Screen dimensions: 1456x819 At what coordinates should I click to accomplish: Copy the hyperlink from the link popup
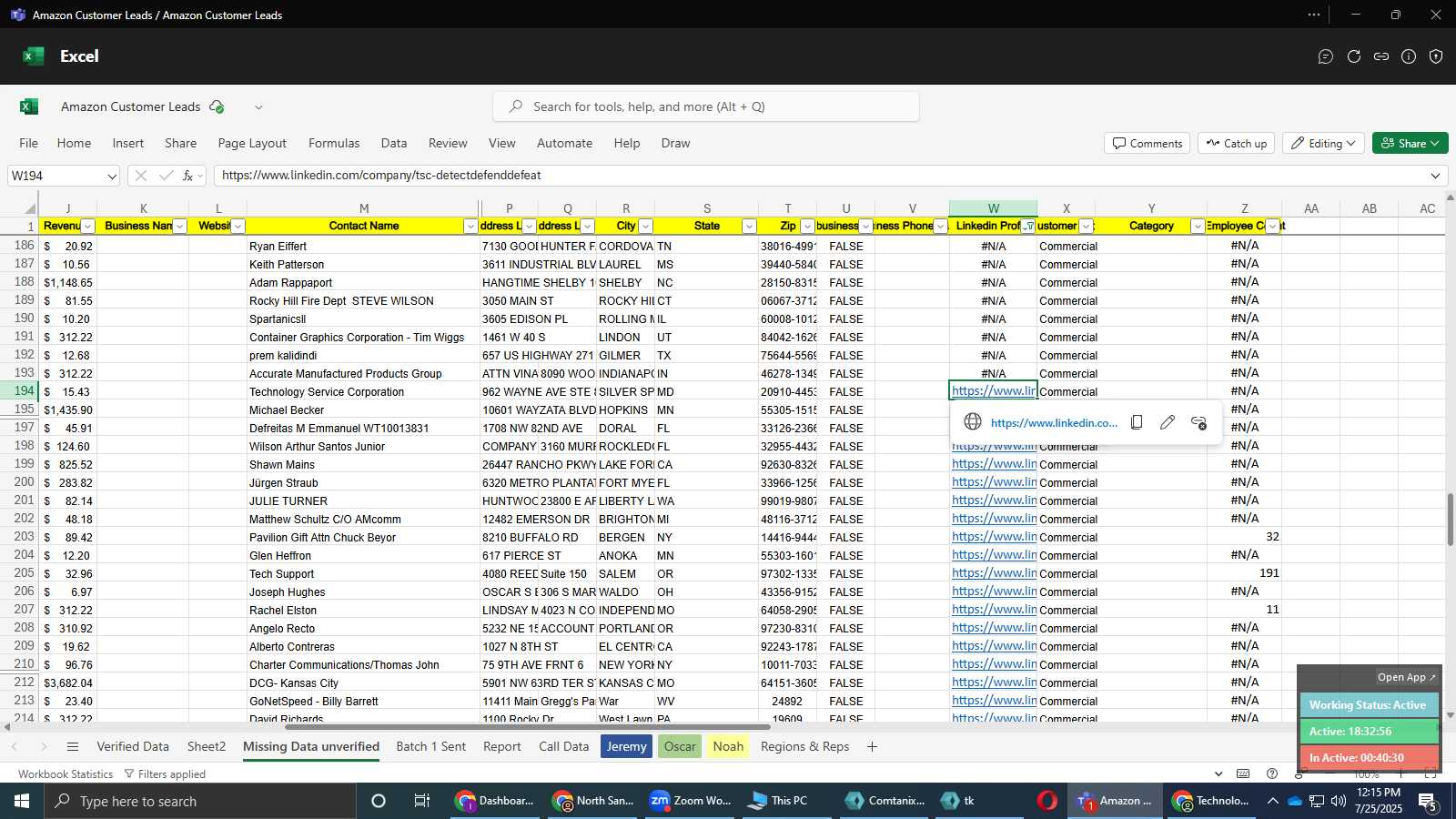click(x=1137, y=422)
